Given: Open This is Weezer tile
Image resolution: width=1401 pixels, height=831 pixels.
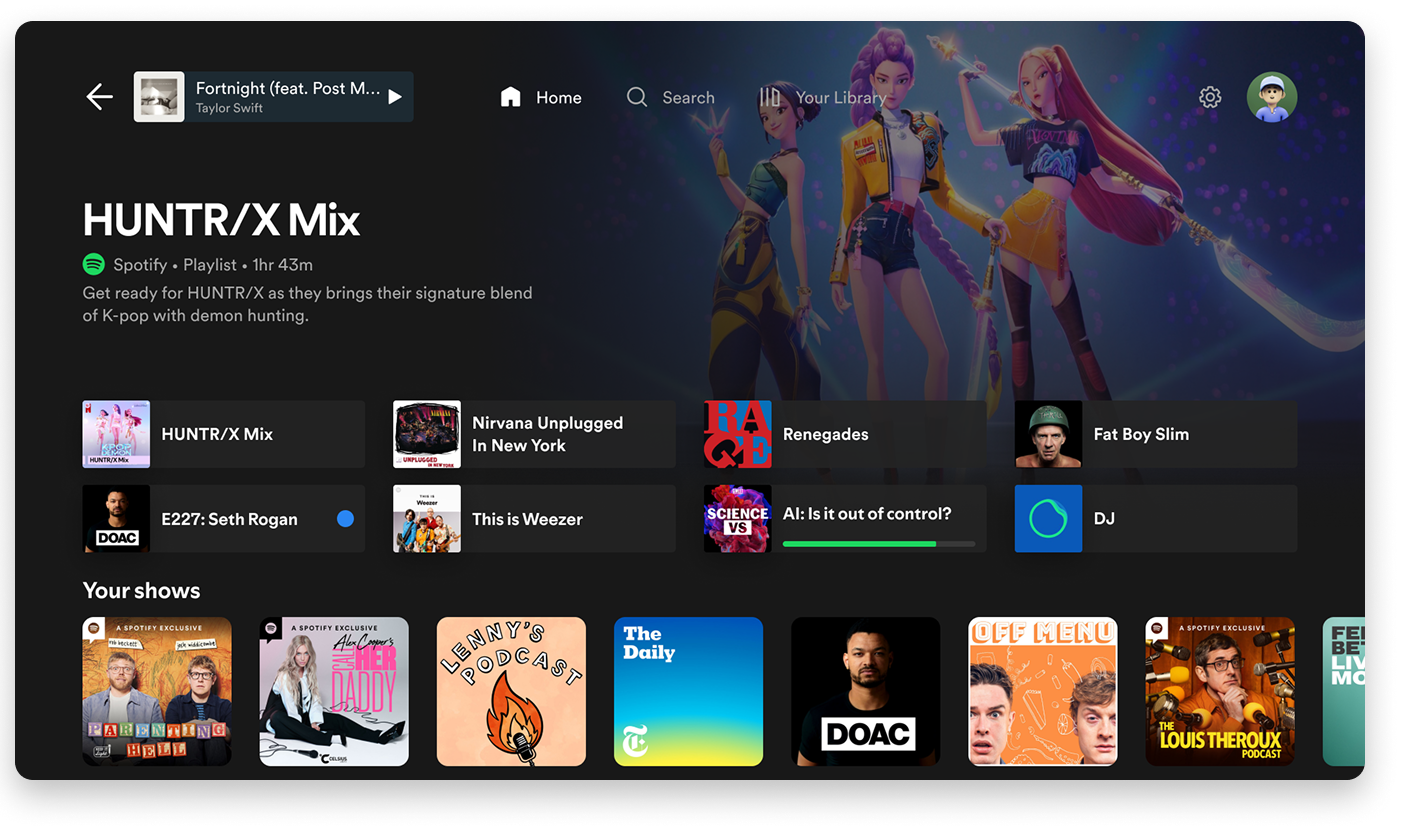Looking at the screenshot, I should point(534,519).
